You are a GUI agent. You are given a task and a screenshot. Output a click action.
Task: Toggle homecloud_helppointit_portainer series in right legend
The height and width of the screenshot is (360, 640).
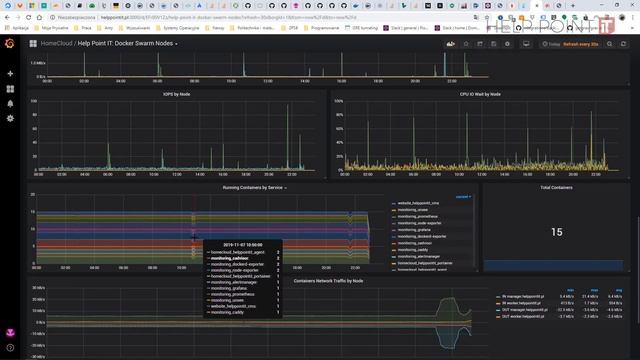click(424, 263)
